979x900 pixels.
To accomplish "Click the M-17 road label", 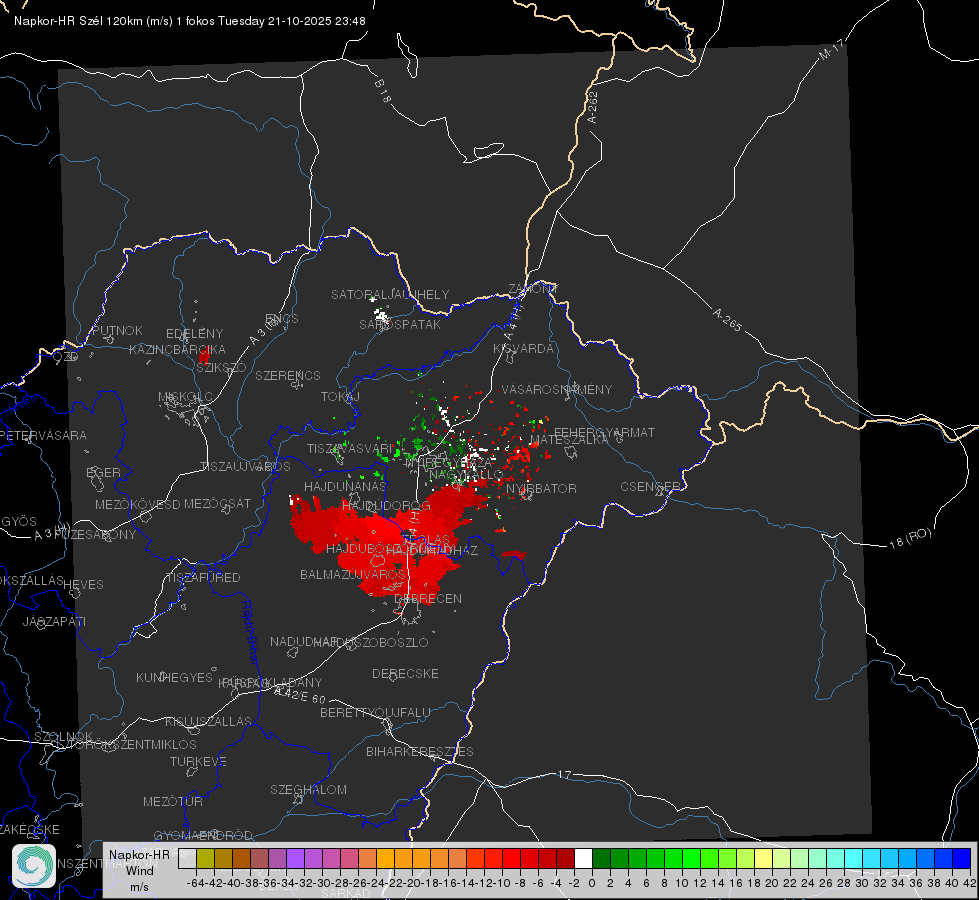I will click(x=831, y=50).
